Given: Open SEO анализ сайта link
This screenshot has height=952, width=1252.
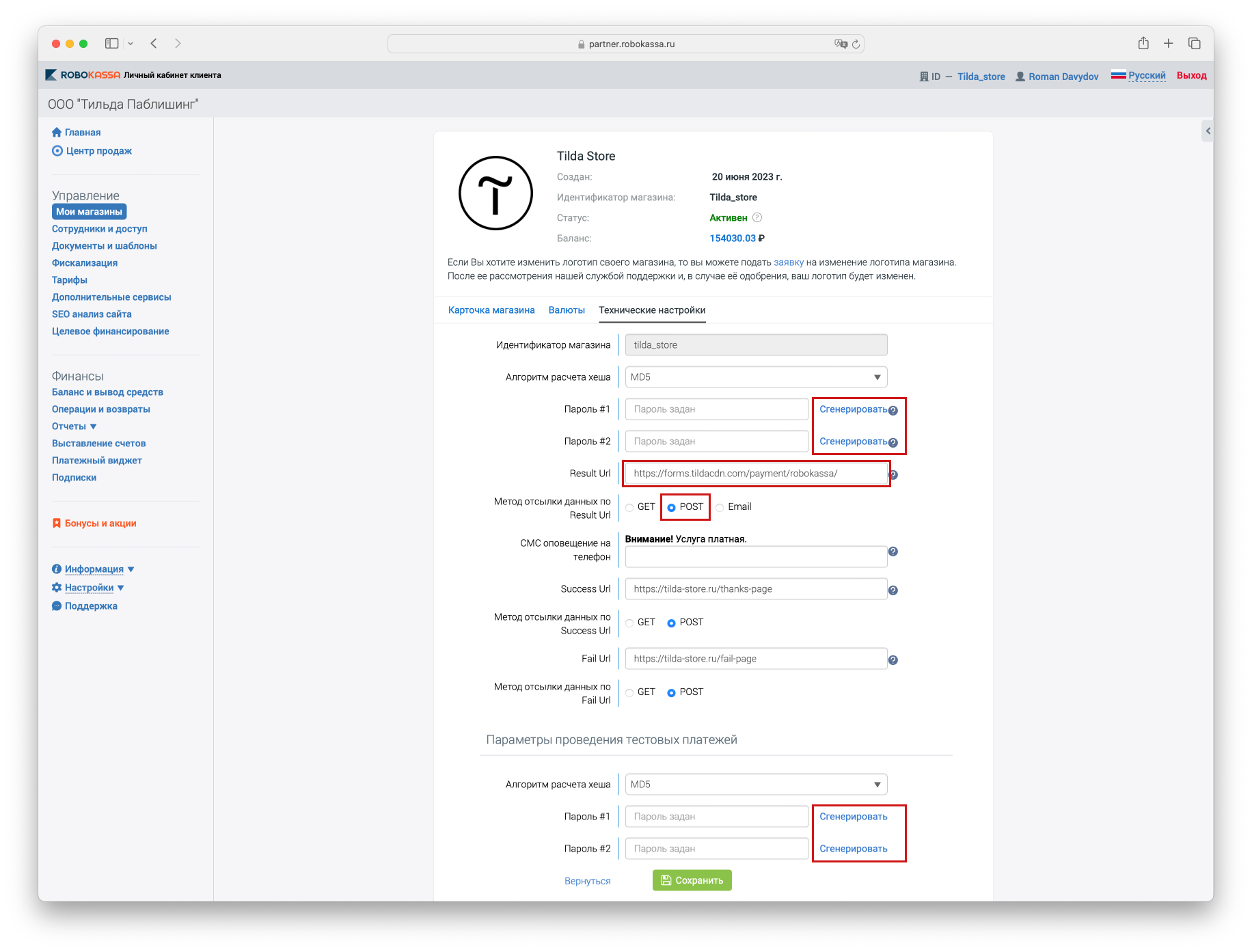Looking at the screenshot, I should coord(92,314).
